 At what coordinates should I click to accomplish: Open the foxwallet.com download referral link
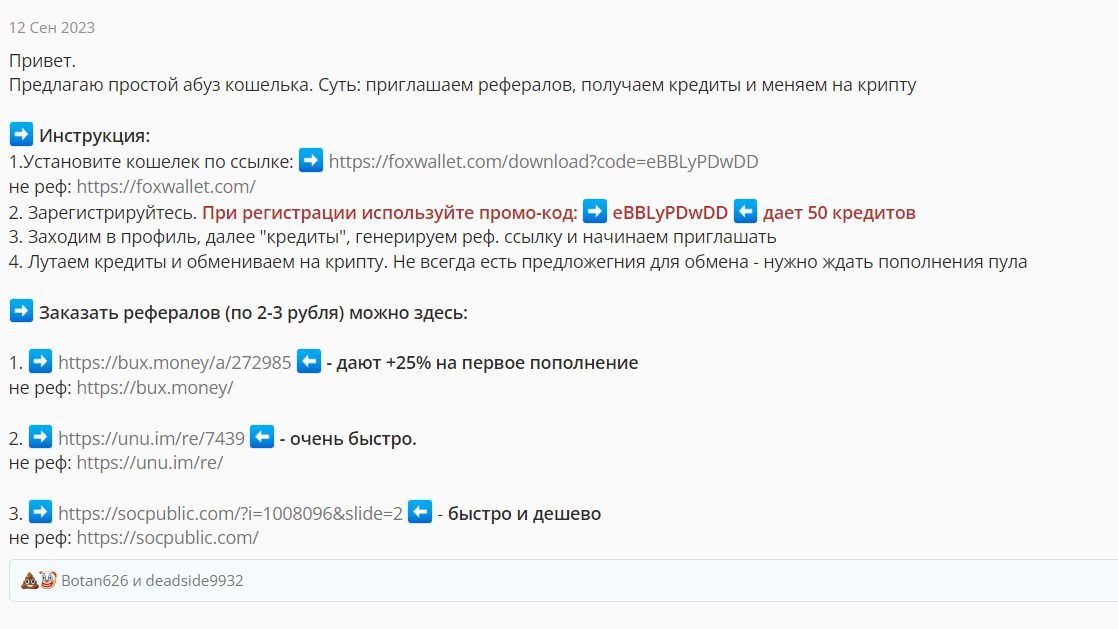point(550,161)
